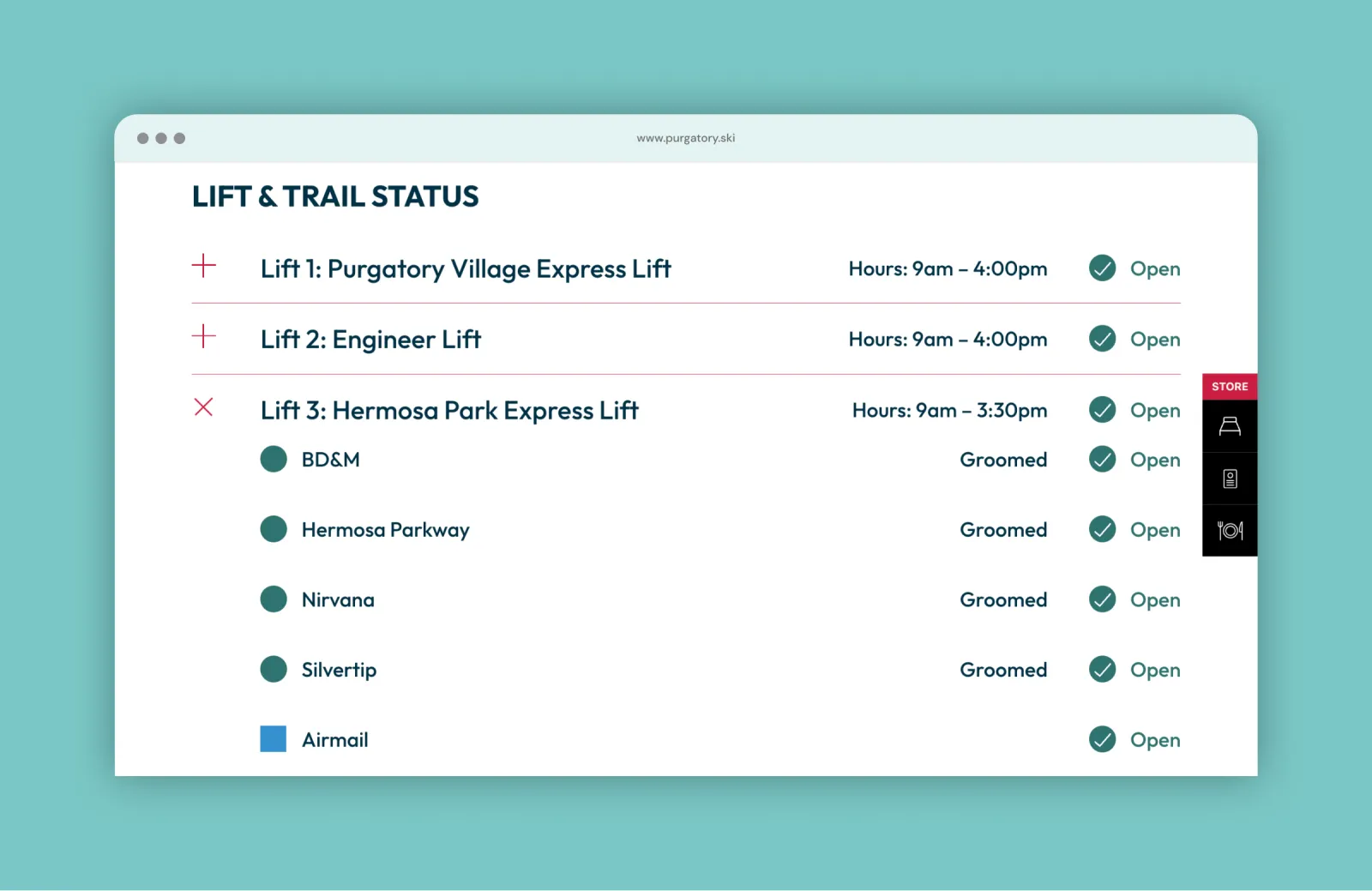Click the www.purgatory.ski address bar

685,138
